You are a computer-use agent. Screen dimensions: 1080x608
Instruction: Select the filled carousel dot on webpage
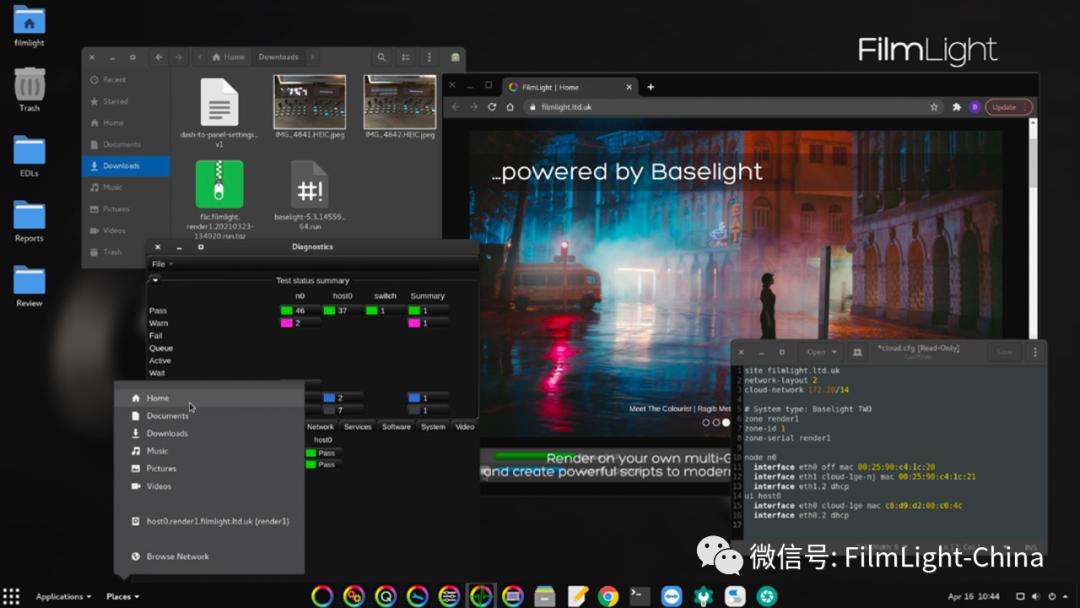pos(726,422)
